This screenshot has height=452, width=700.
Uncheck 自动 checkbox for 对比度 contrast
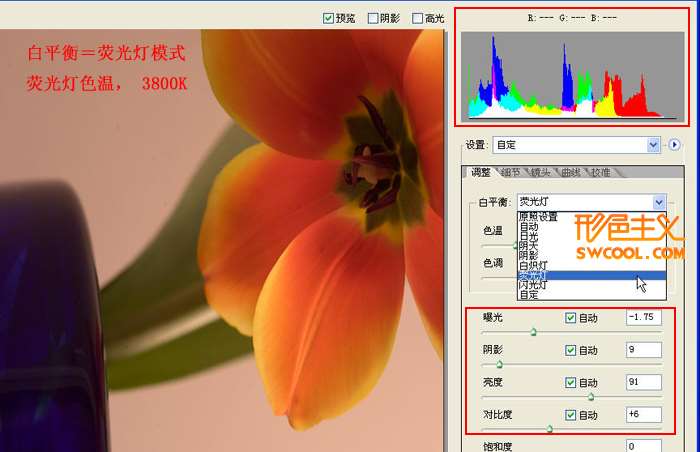(x=571, y=415)
